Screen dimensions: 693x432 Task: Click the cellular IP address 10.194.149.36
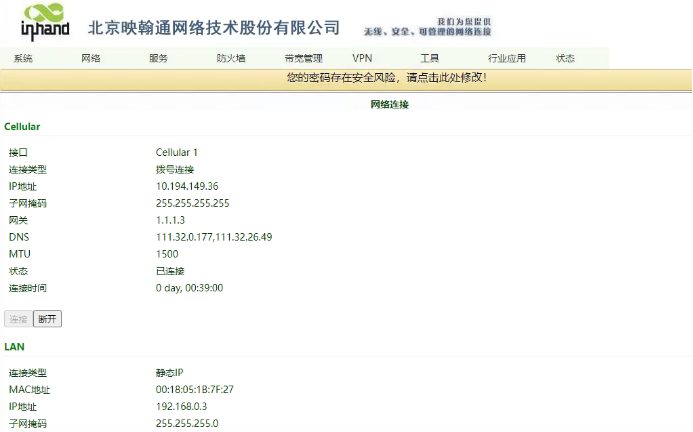[x=187, y=186]
